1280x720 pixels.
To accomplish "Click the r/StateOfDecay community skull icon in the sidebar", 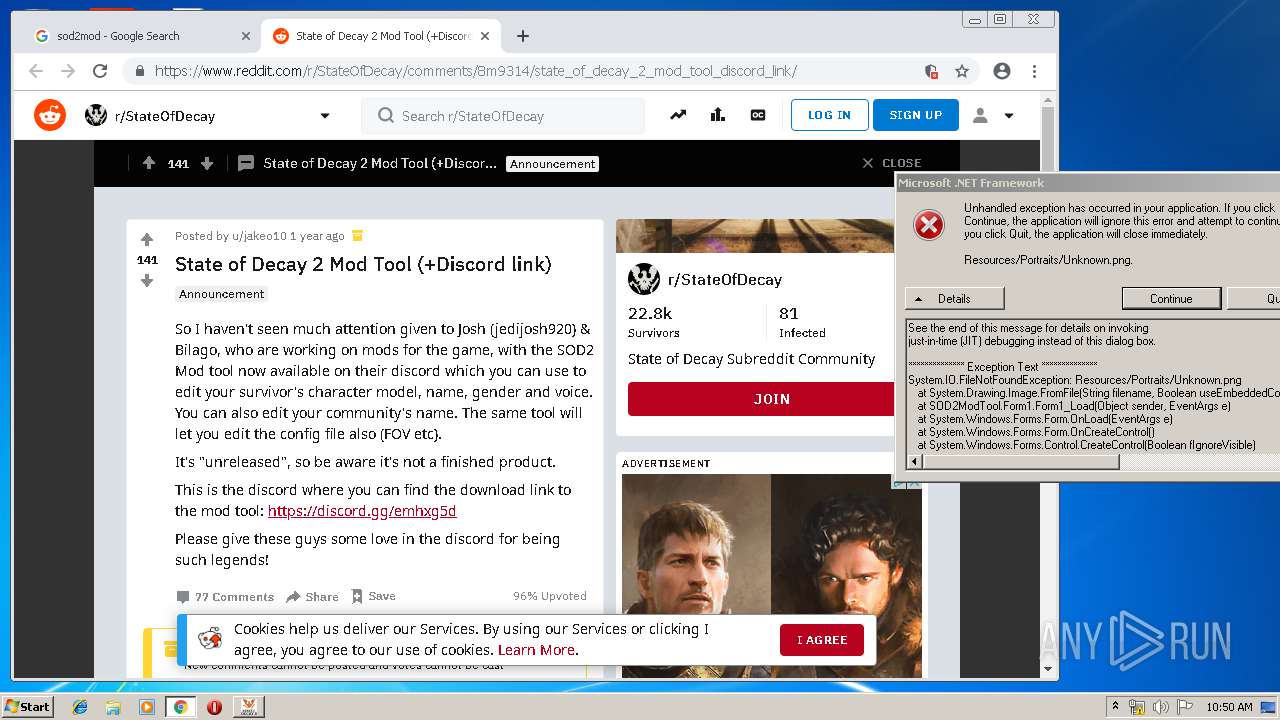I will coord(643,279).
